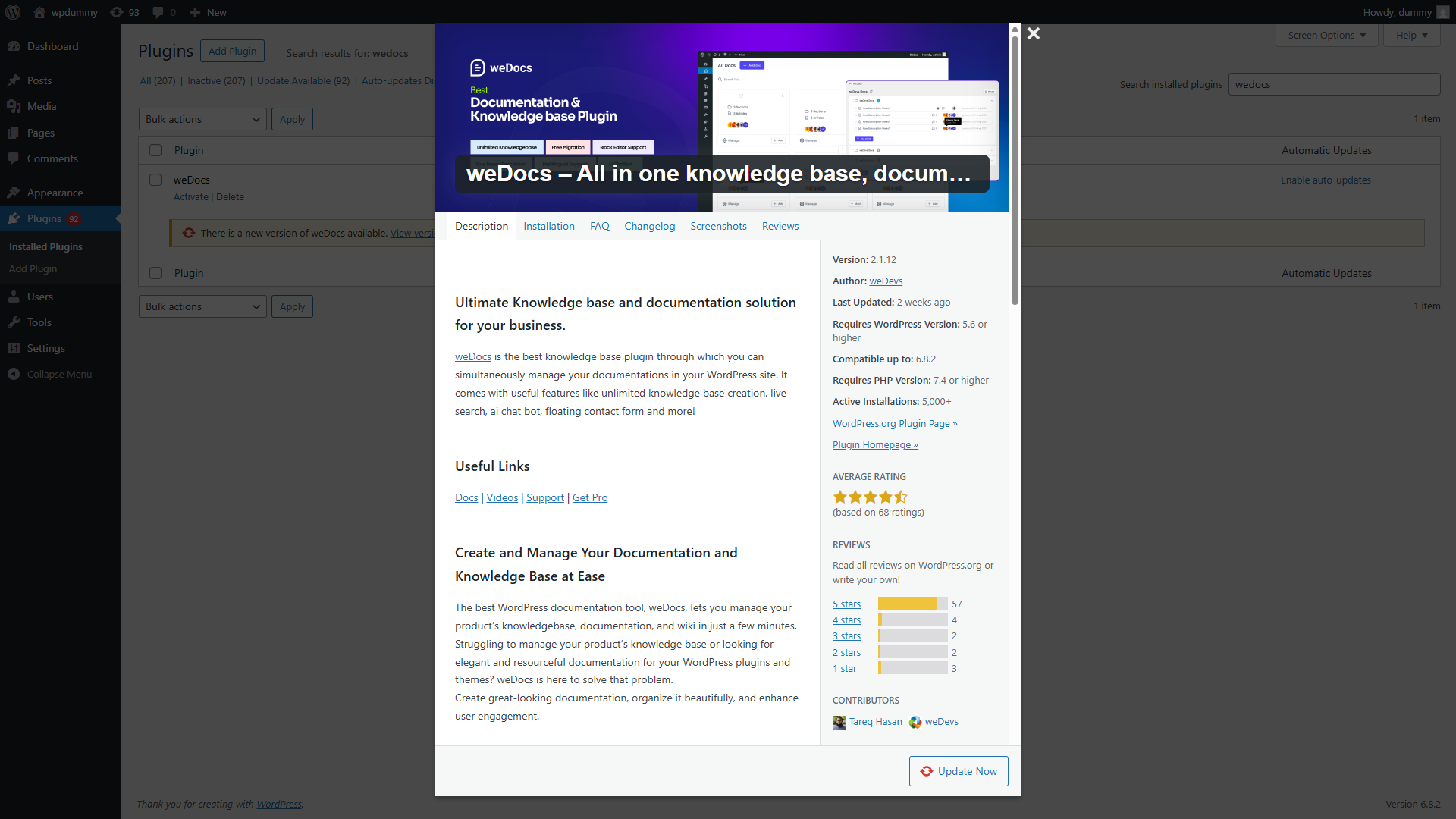Click the average rating stars
Viewport: 1456px width, 819px height.
(870, 497)
